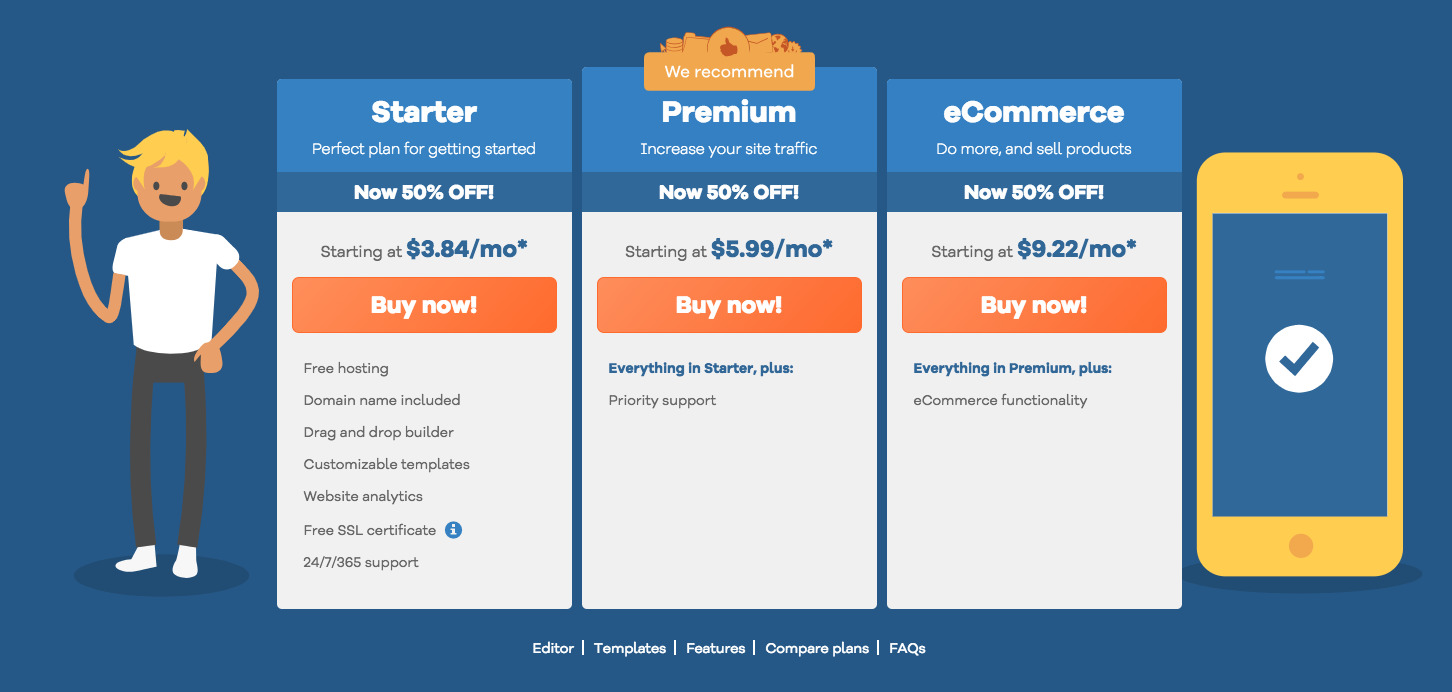Click the checkmark icon on the phone illustration
This screenshot has width=1452, height=692.
pos(1299,358)
